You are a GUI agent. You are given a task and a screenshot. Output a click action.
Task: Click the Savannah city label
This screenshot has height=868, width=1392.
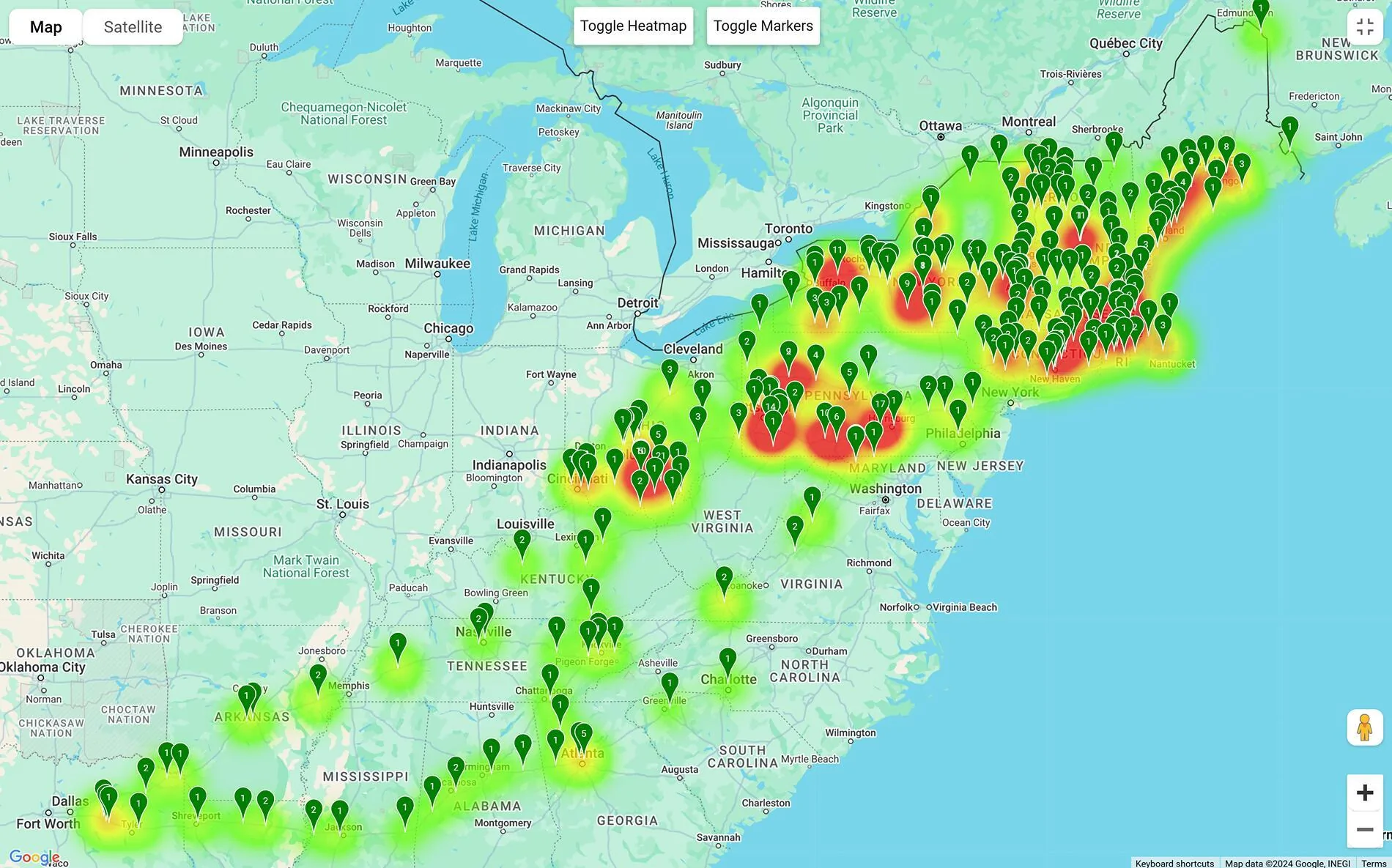[x=719, y=837]
